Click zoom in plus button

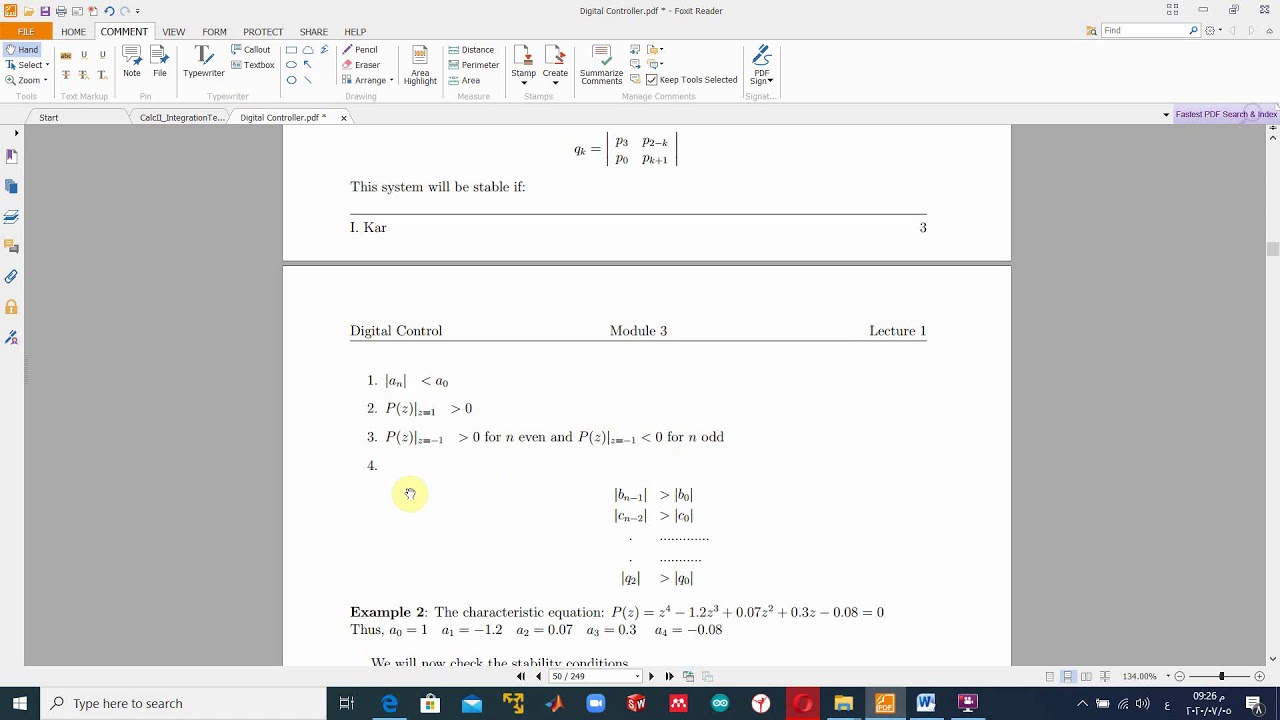(1261, 677)
